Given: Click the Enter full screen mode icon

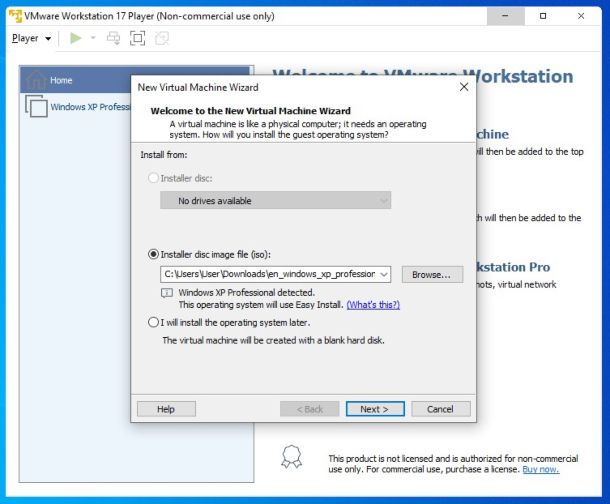Looking at the screenshot, I should point(137,38).
